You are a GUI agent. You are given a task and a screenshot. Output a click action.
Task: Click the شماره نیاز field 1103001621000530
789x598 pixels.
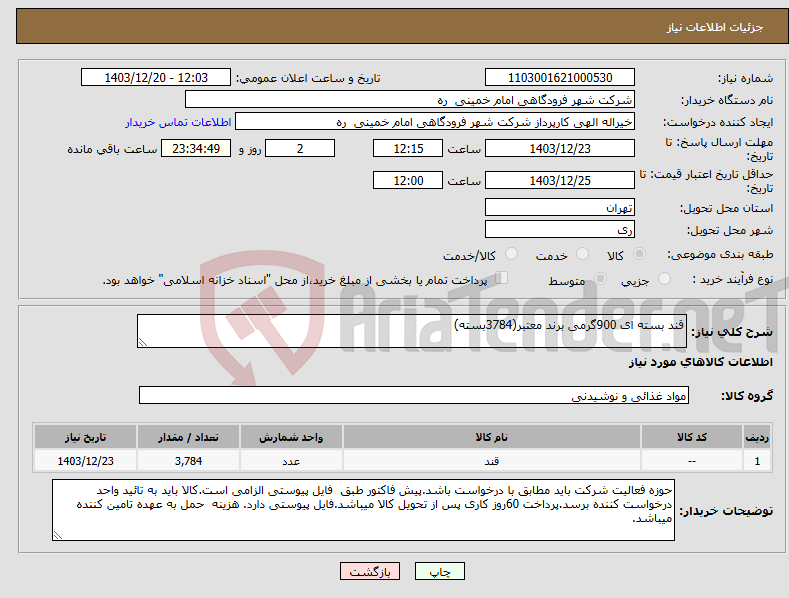click(560, 78)
